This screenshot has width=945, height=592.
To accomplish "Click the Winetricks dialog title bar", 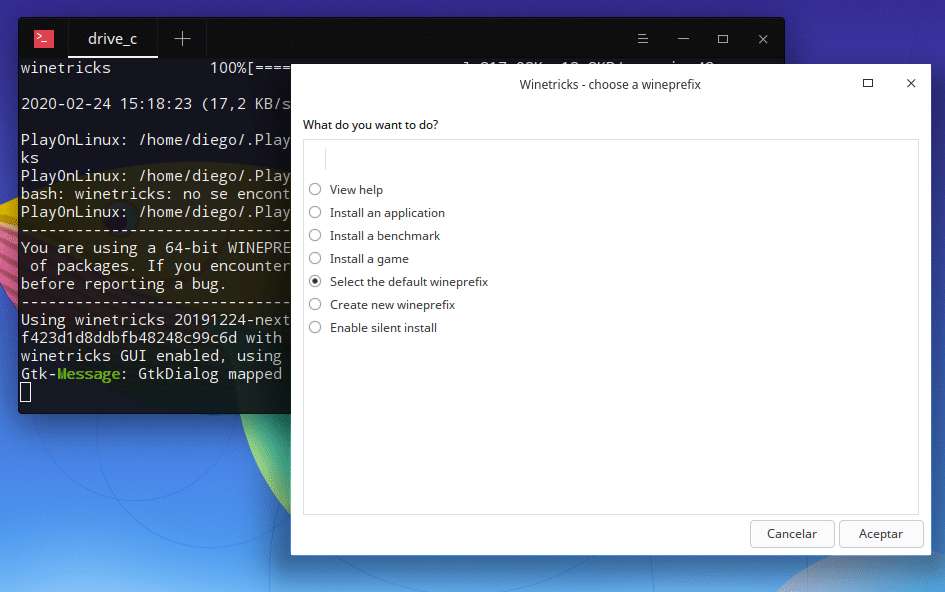I will pos(610,84).
